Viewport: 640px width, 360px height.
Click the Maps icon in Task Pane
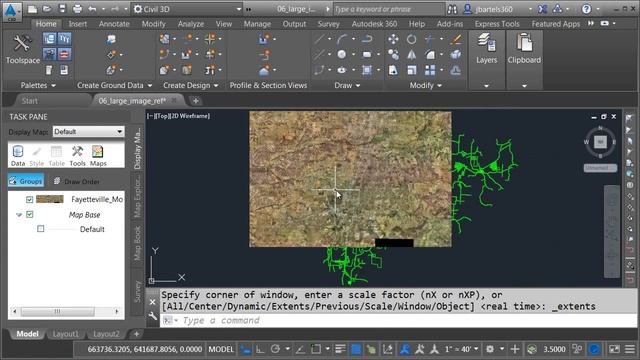click(x=98, y=156)
